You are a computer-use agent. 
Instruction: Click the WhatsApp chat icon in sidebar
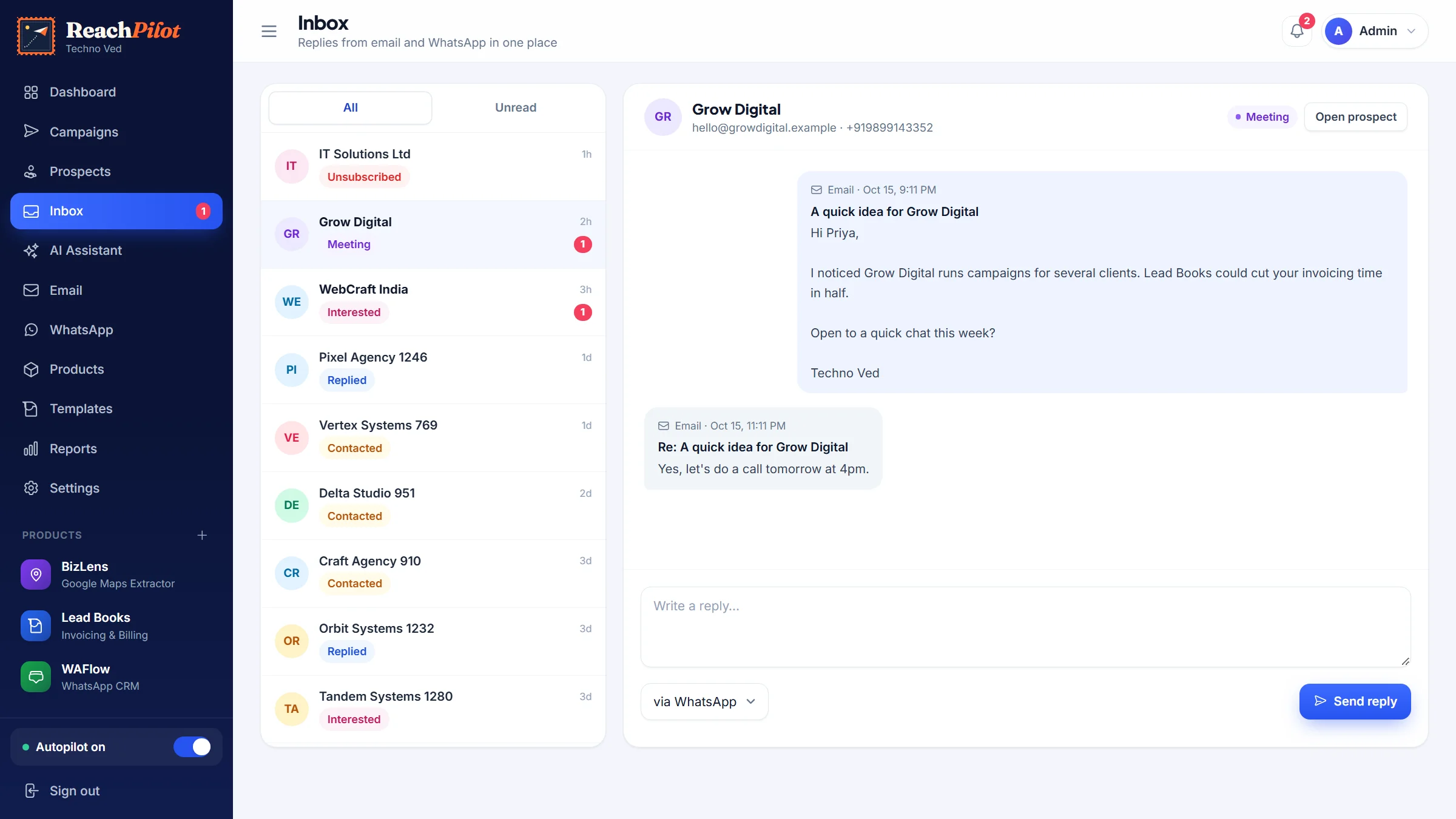coord(31,329)
